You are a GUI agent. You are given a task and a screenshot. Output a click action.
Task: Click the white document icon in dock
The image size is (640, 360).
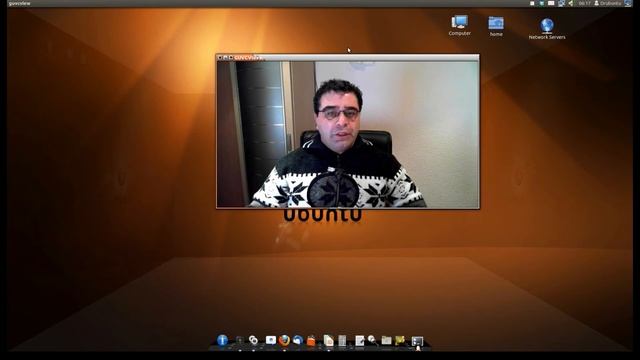(x=329, y=340)
